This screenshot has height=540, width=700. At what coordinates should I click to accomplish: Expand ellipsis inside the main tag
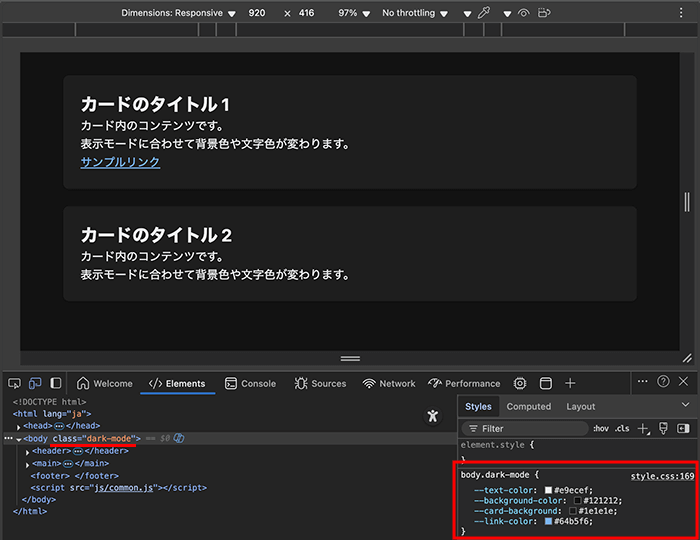point(68,464)
